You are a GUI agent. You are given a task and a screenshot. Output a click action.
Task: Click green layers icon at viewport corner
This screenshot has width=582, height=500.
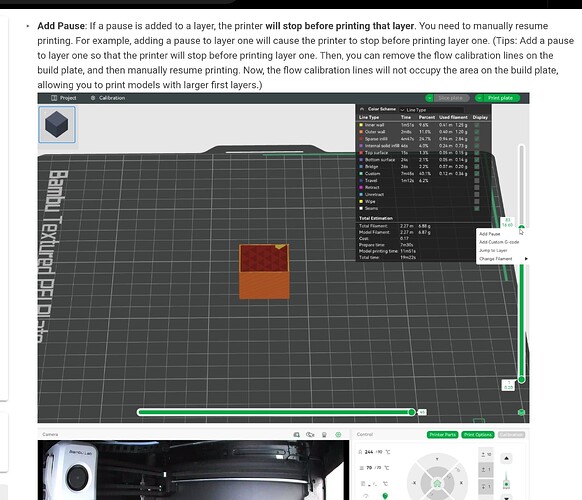click(x=521, y=412)
